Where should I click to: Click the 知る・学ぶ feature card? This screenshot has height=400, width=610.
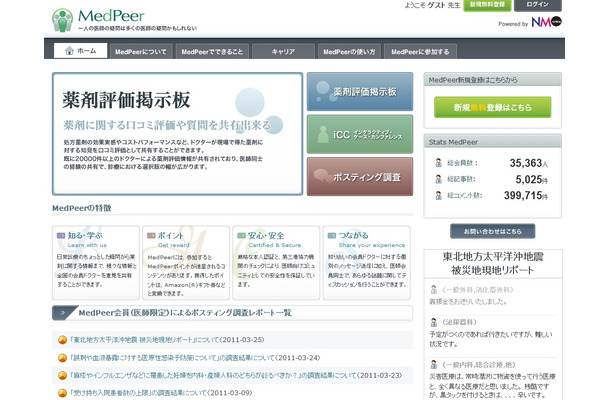coord(96,263)
